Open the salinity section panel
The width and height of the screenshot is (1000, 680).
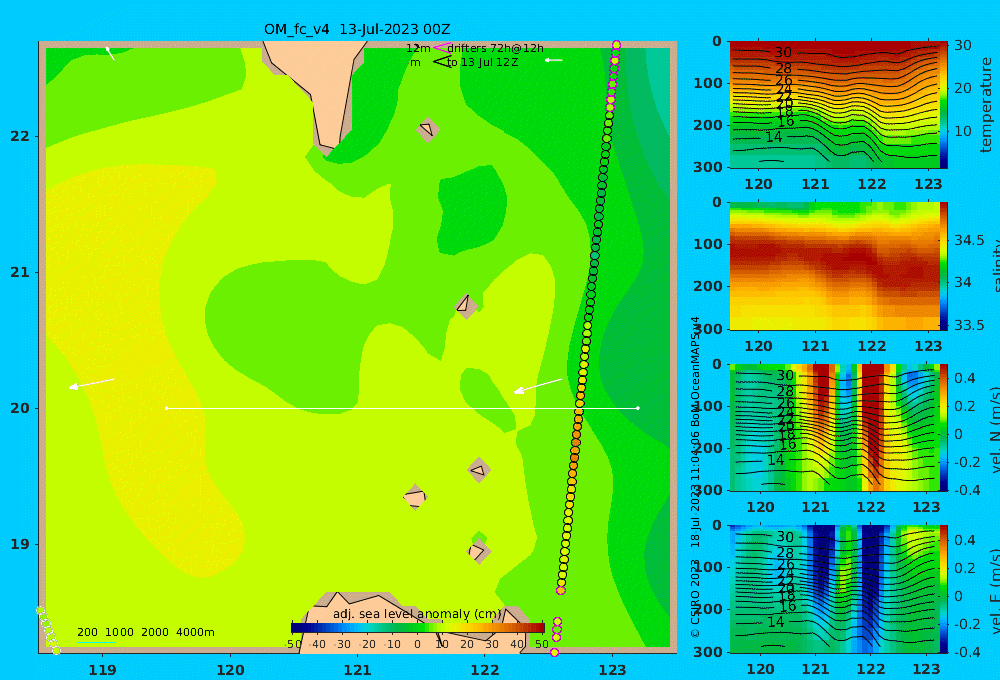point(834,266)
